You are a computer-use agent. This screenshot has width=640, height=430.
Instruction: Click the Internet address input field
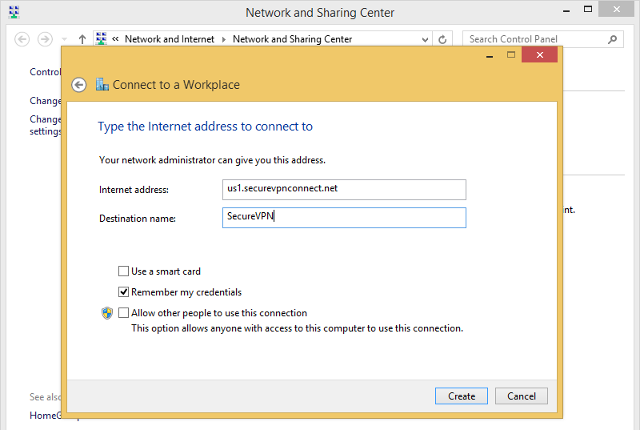(x=344, y=189)
